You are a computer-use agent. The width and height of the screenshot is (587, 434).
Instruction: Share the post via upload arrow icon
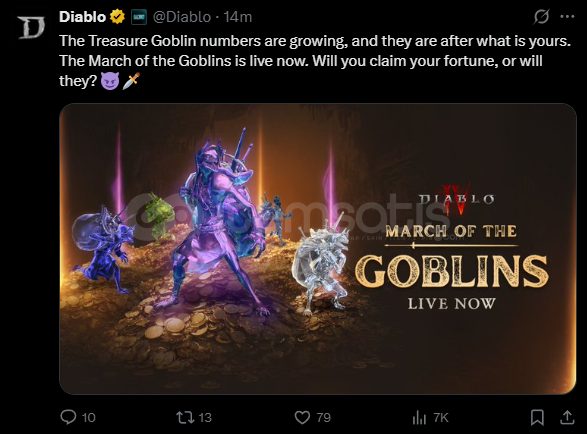click(x=567, y=417)
